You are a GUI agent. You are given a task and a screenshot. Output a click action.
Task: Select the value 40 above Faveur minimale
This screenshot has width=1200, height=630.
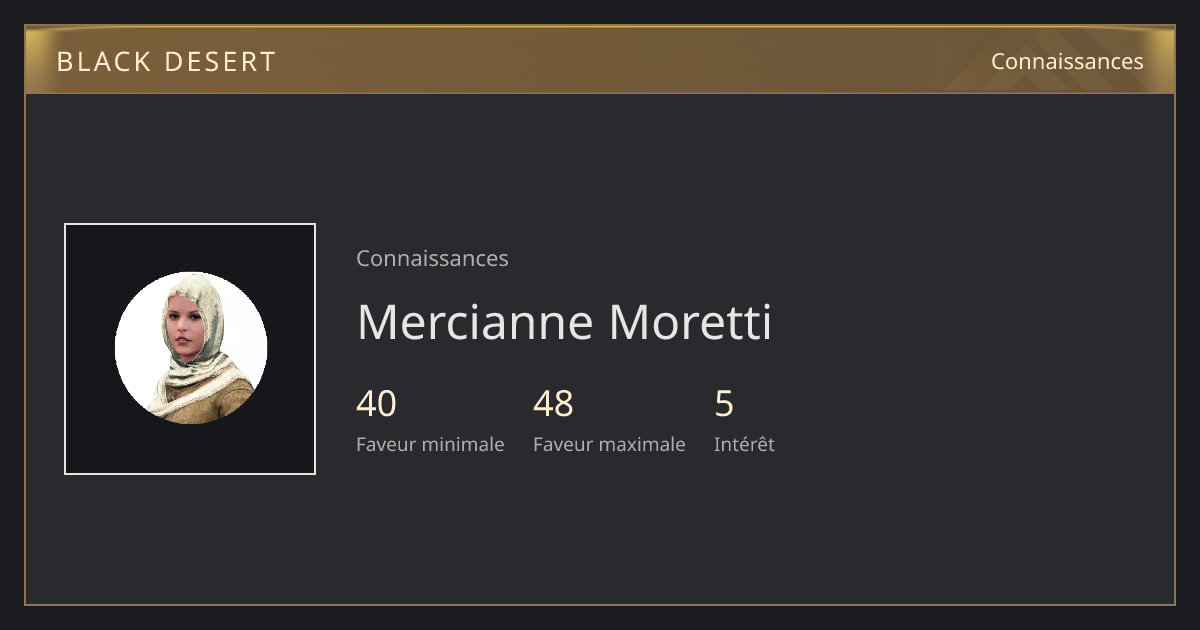376,404
